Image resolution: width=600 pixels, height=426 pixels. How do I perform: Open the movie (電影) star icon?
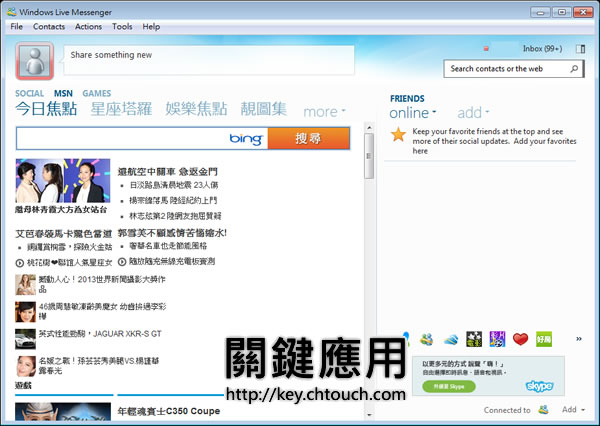point(474,339)
